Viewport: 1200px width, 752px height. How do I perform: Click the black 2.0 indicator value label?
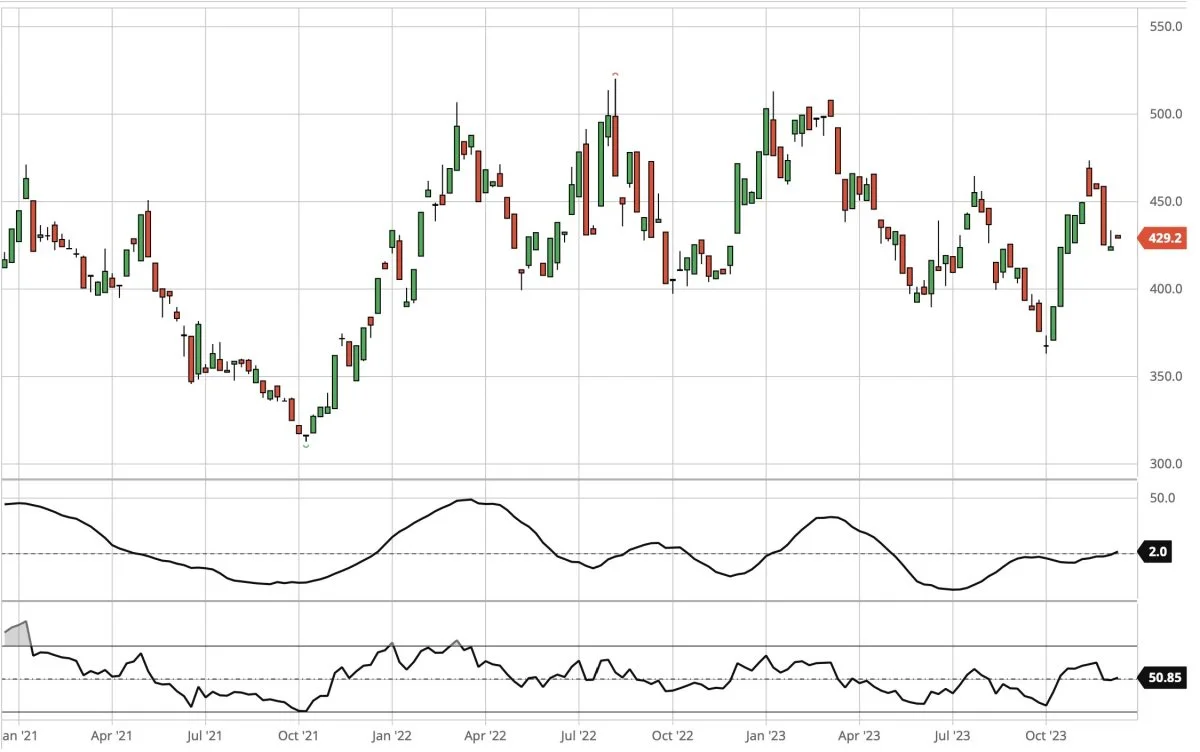click(x=1157, y=552)
